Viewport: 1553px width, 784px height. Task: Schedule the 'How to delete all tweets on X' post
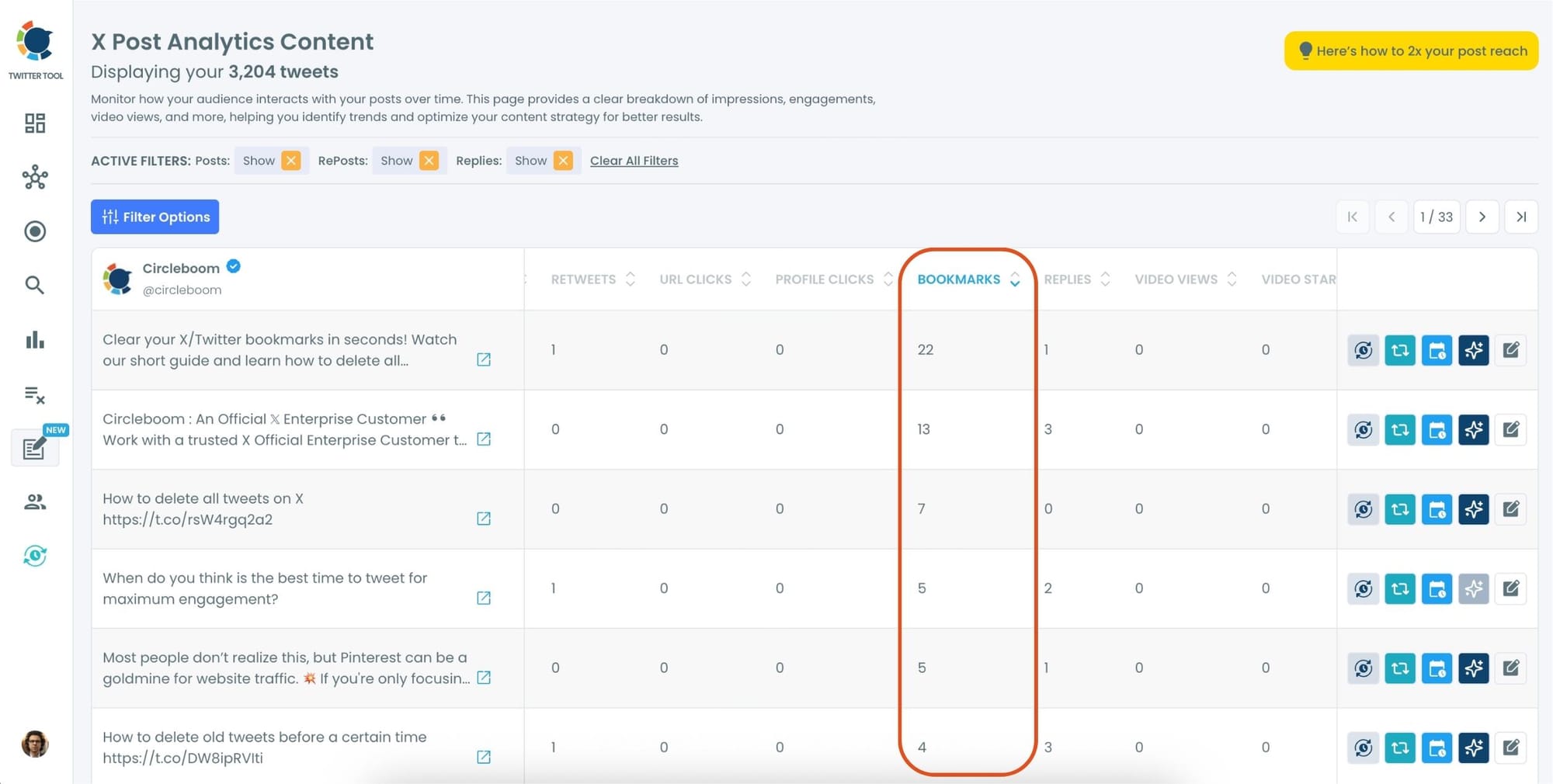coord(1437,509)
